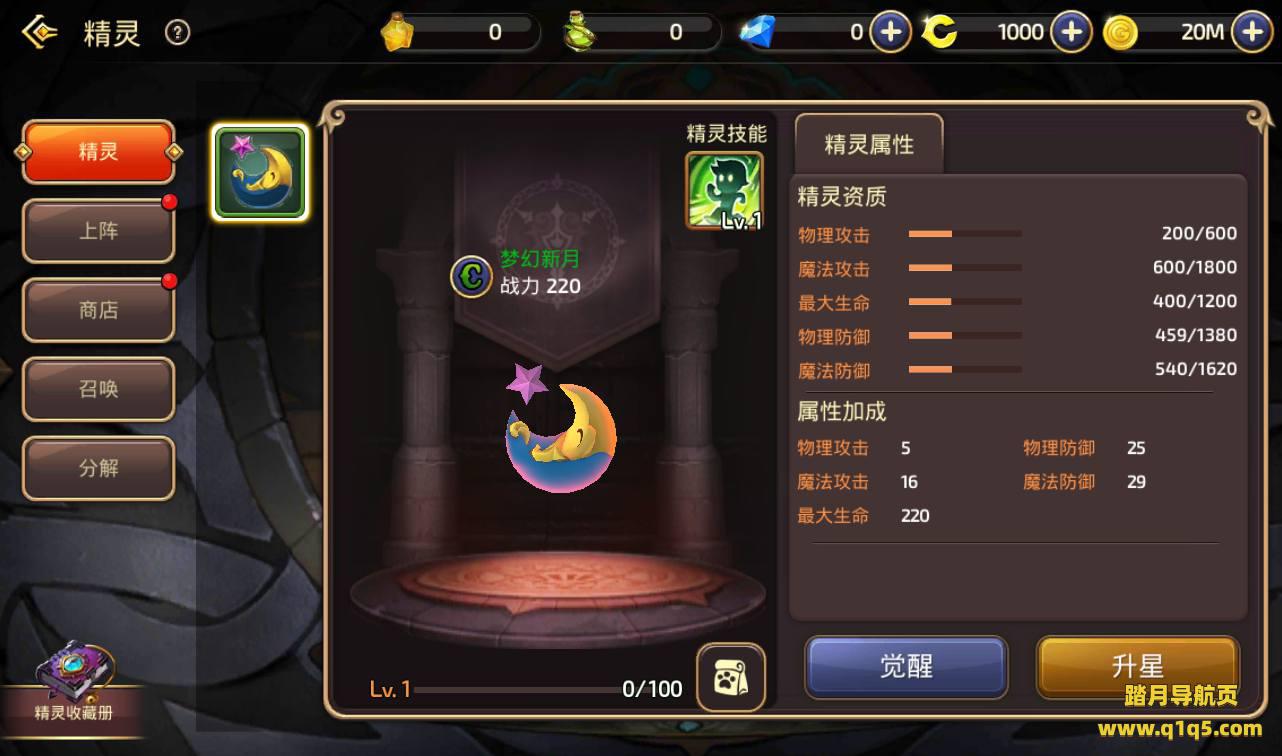
Task: Tap the plus next to 1000 moon coins
Action: pos(1071,32)
